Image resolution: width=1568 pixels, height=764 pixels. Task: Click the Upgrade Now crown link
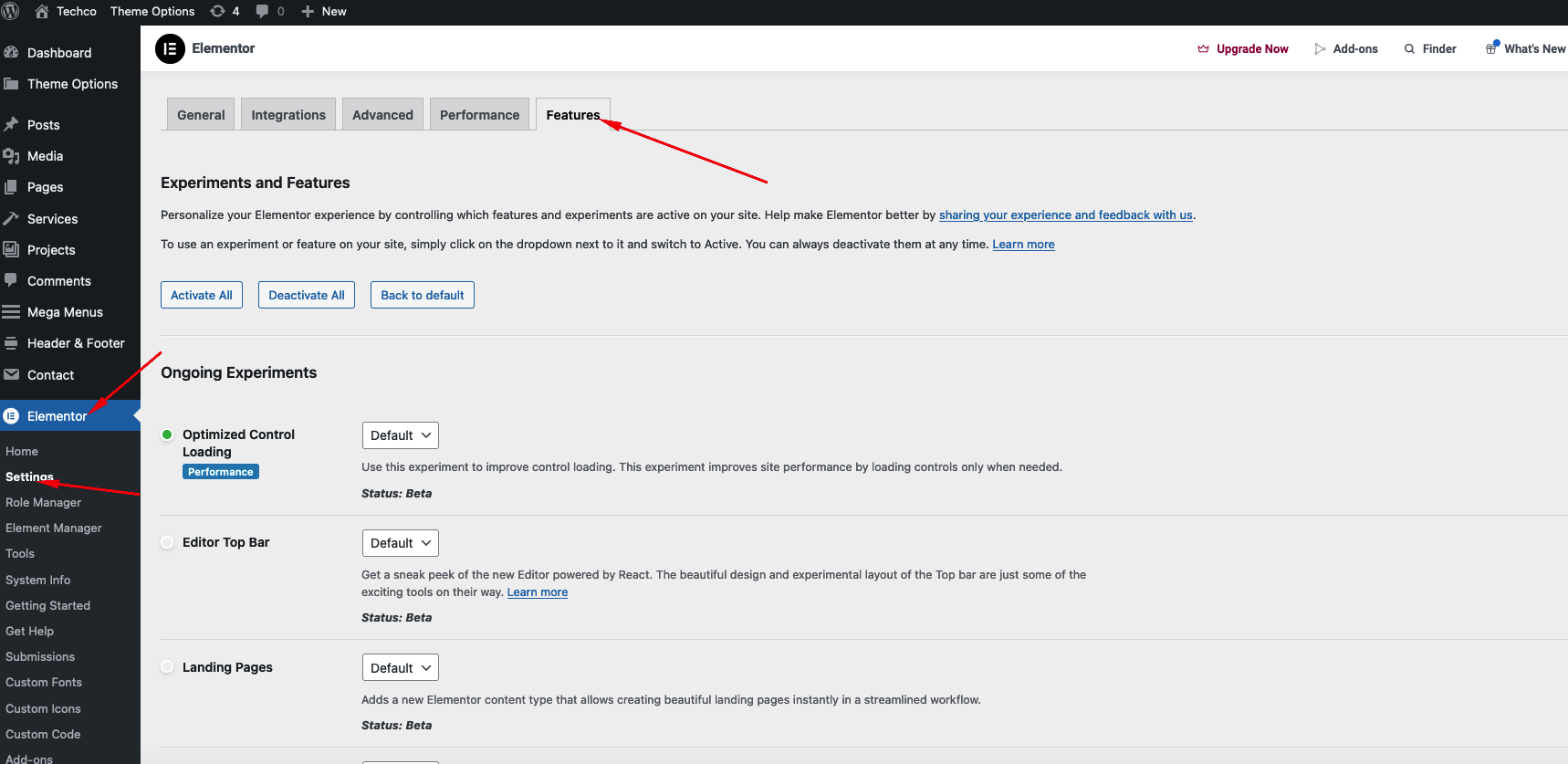point(1243,49)
